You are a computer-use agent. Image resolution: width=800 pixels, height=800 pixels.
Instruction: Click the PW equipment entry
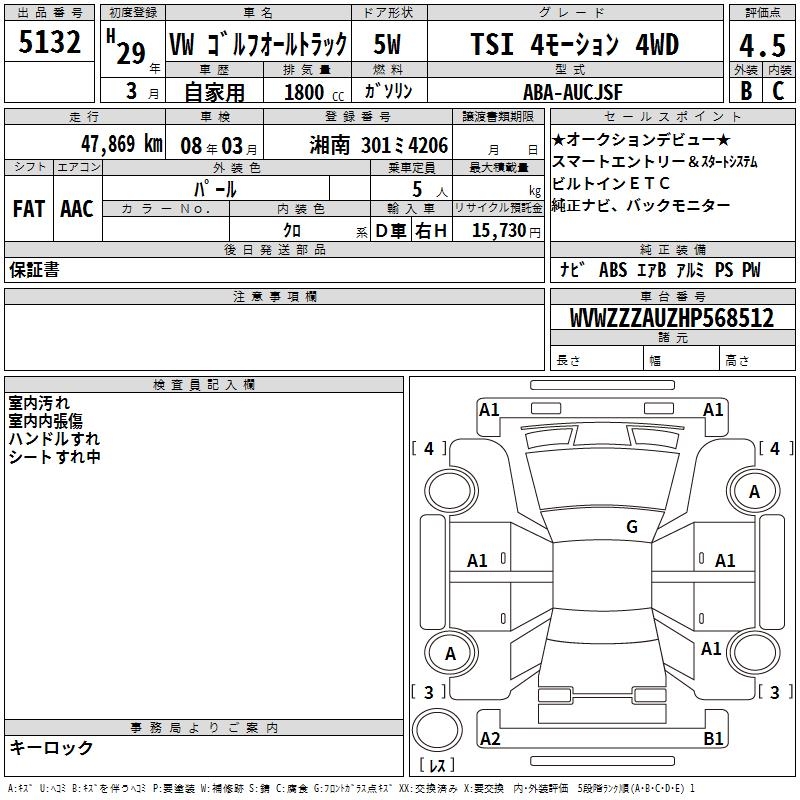coord(751,269)
